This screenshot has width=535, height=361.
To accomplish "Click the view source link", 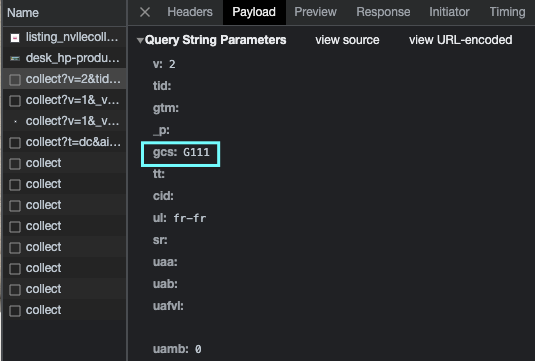I will [x=347, y=40].
